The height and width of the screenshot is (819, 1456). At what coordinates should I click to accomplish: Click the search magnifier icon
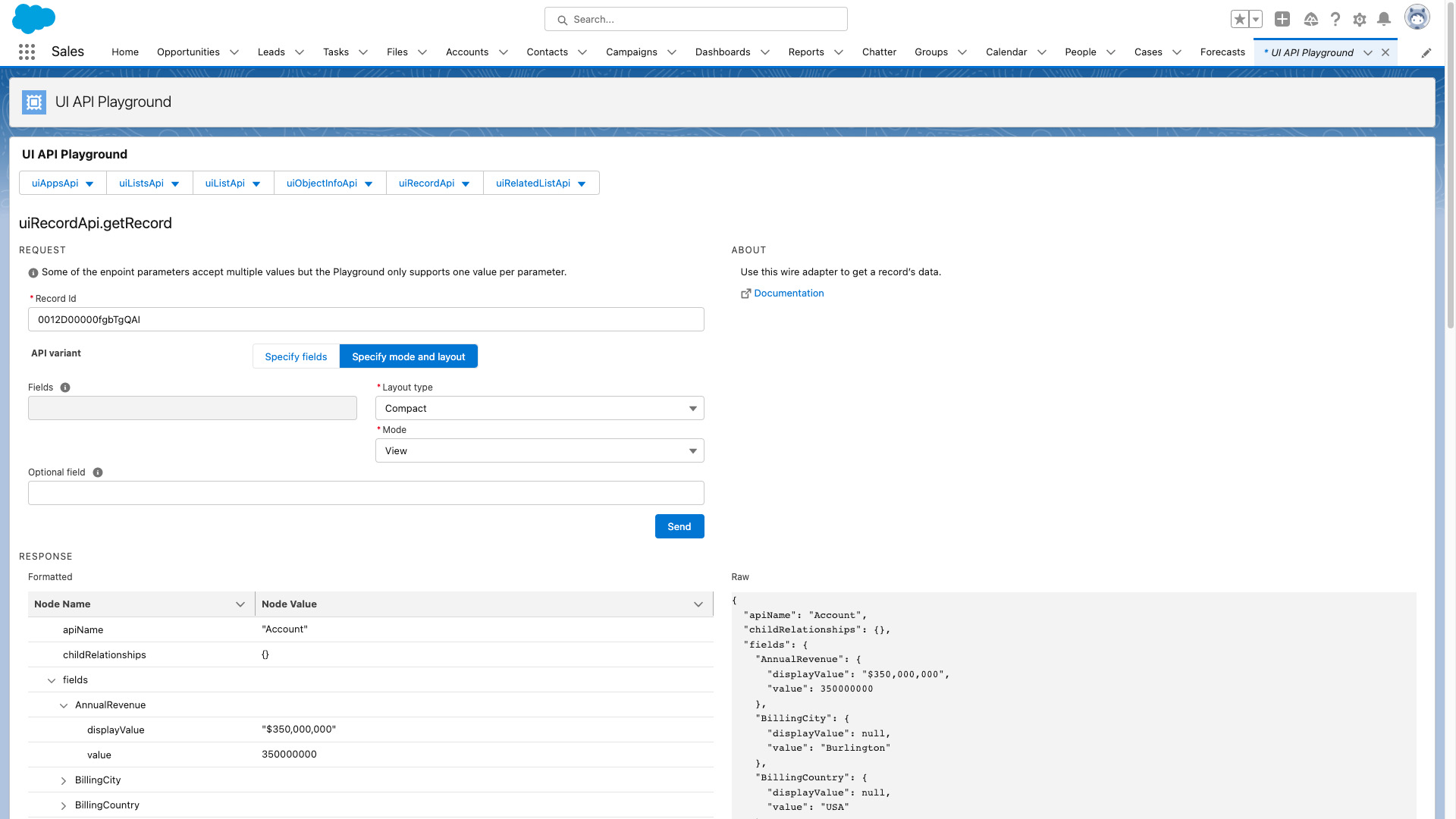pyautogui.click(x=562, y=20)
